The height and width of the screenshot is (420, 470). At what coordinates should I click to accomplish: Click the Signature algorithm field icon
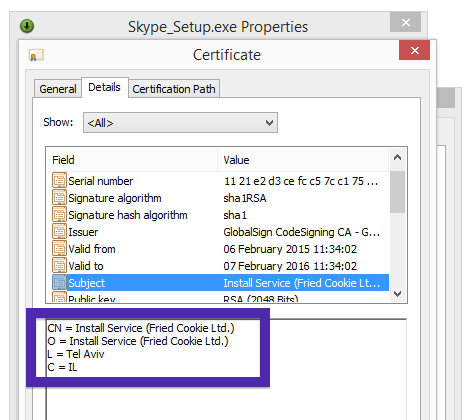click(x=59, y=198)
